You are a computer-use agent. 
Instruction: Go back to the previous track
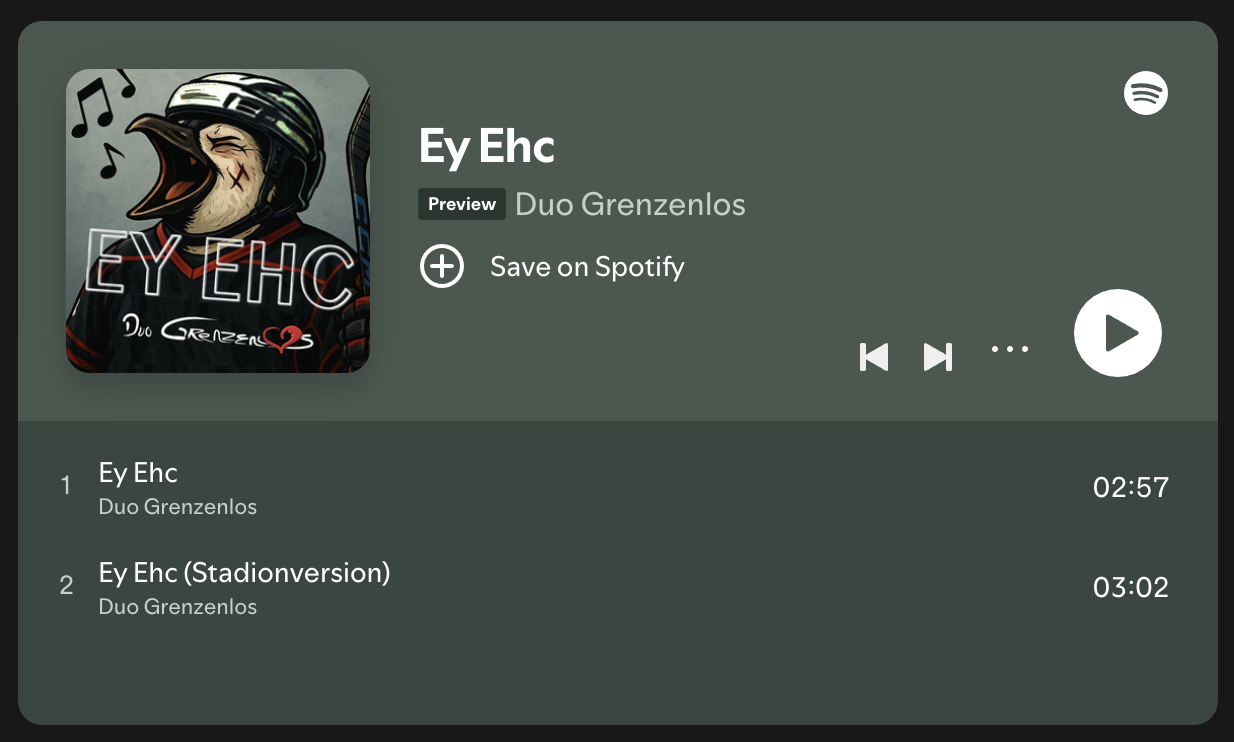874,357
